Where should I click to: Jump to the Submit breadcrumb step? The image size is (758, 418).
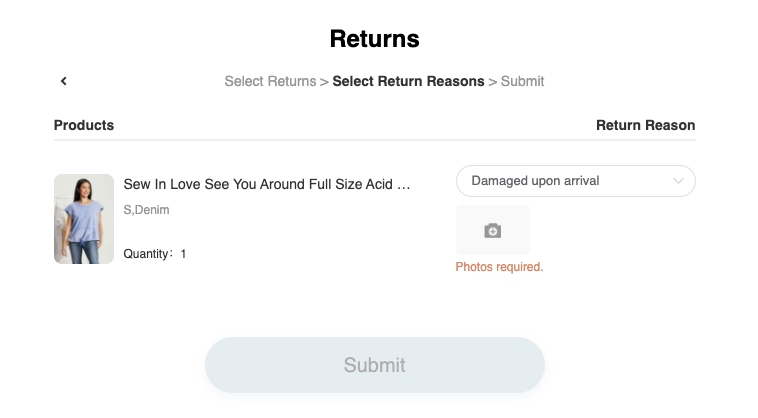(522, 81)
